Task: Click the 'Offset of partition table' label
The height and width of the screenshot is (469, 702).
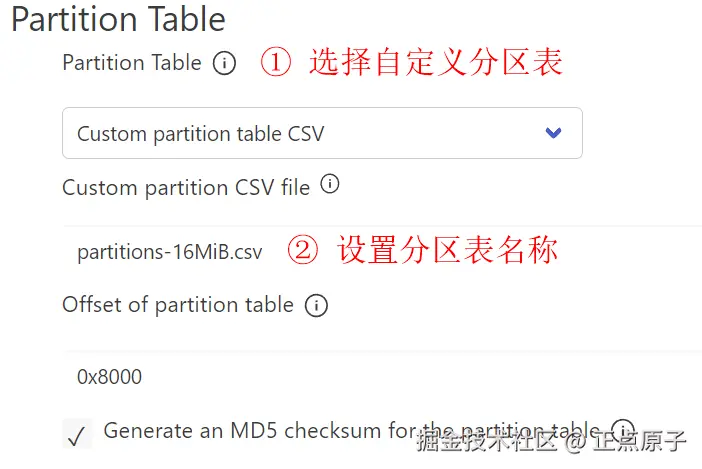Action: (178, 305)
